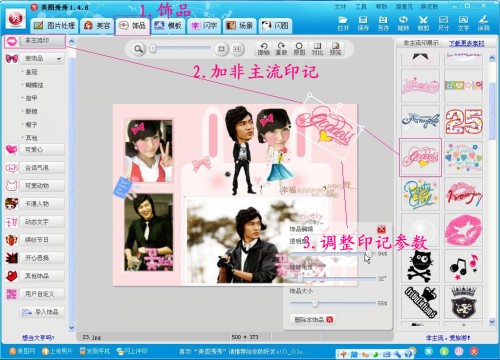Click the 删除本饰品 delete button
This screenshot has height=360, width=500.
click(x=312, y=319)
